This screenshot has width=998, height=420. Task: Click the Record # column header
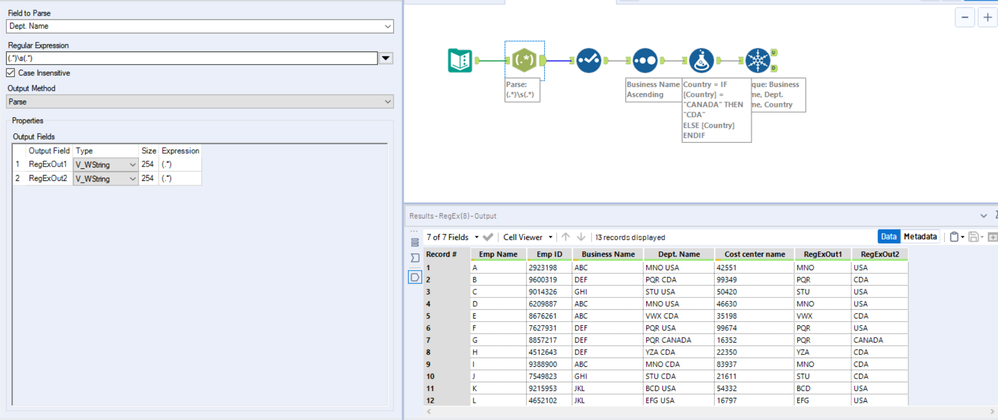(447, 254)
